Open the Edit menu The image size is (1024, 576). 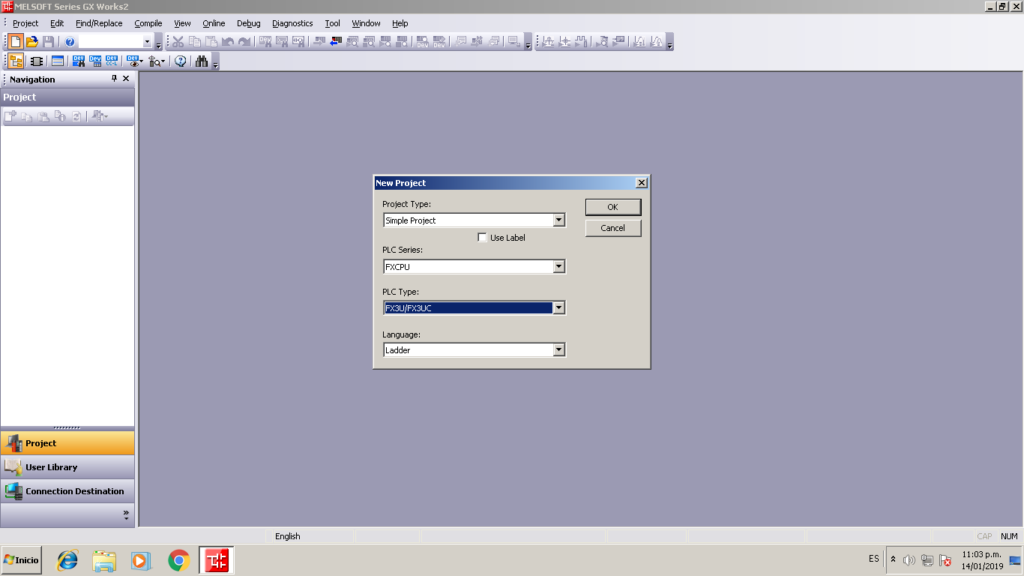point(57,24)
